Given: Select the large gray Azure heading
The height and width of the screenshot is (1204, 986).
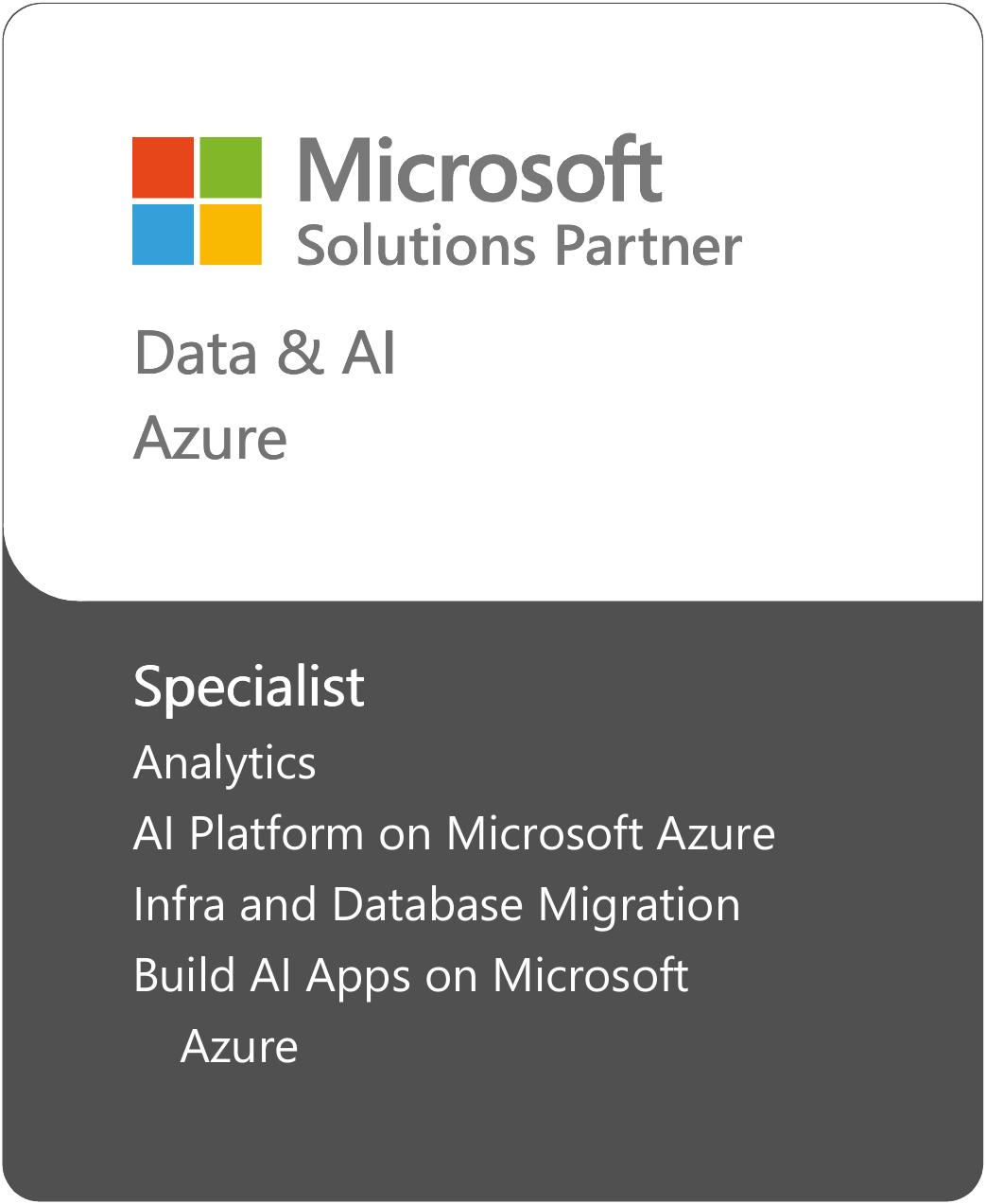Looking at the screenshot, I should (x=210, y=439).
